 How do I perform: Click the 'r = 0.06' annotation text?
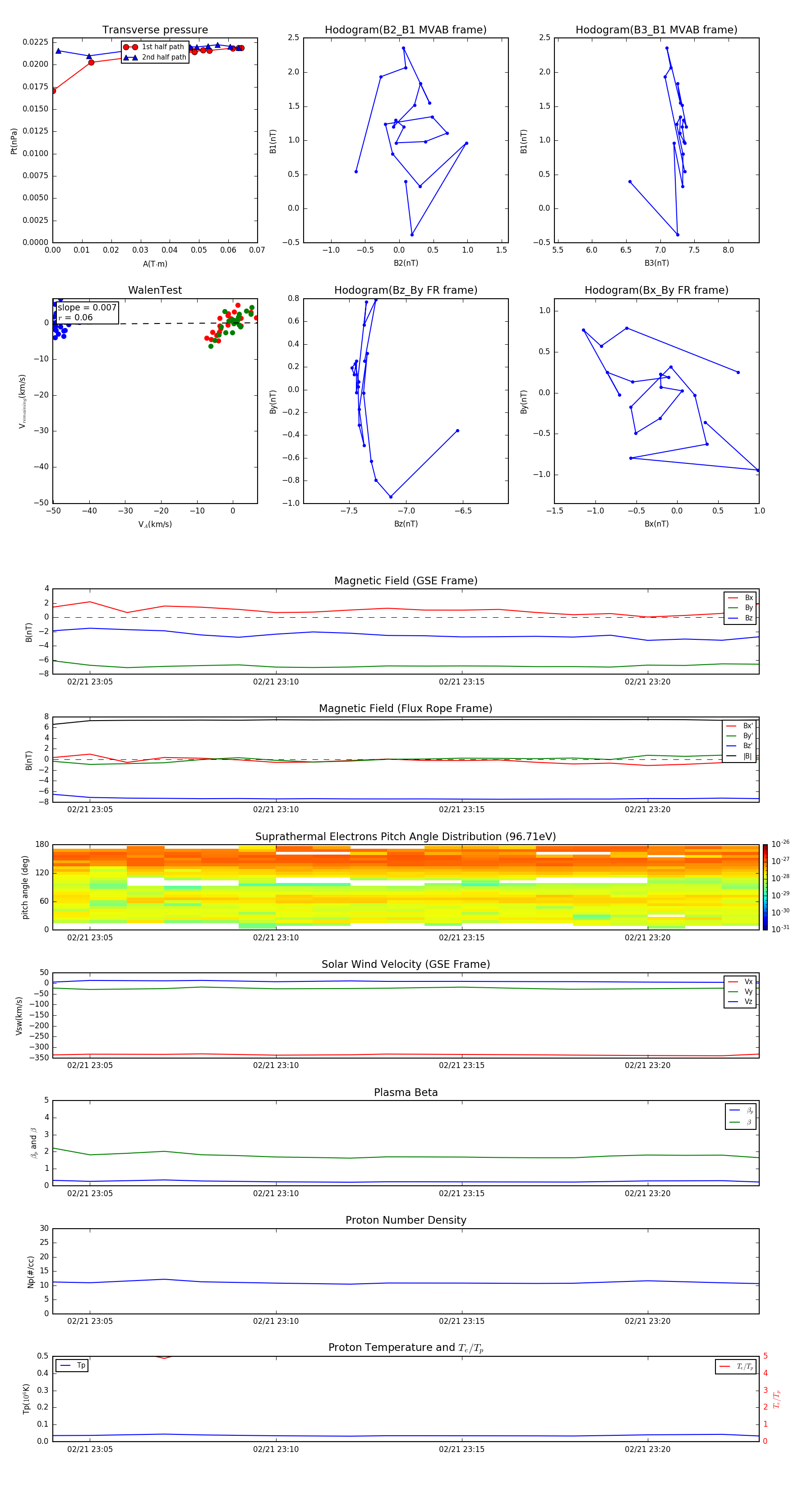[x=75, y=317]
